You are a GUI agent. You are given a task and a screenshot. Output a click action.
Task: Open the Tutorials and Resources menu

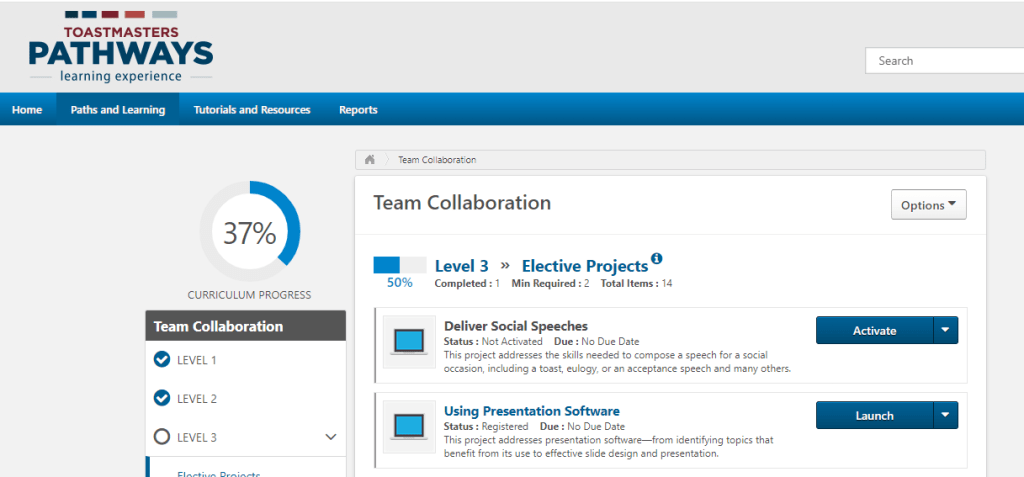[x=252, y=110]
